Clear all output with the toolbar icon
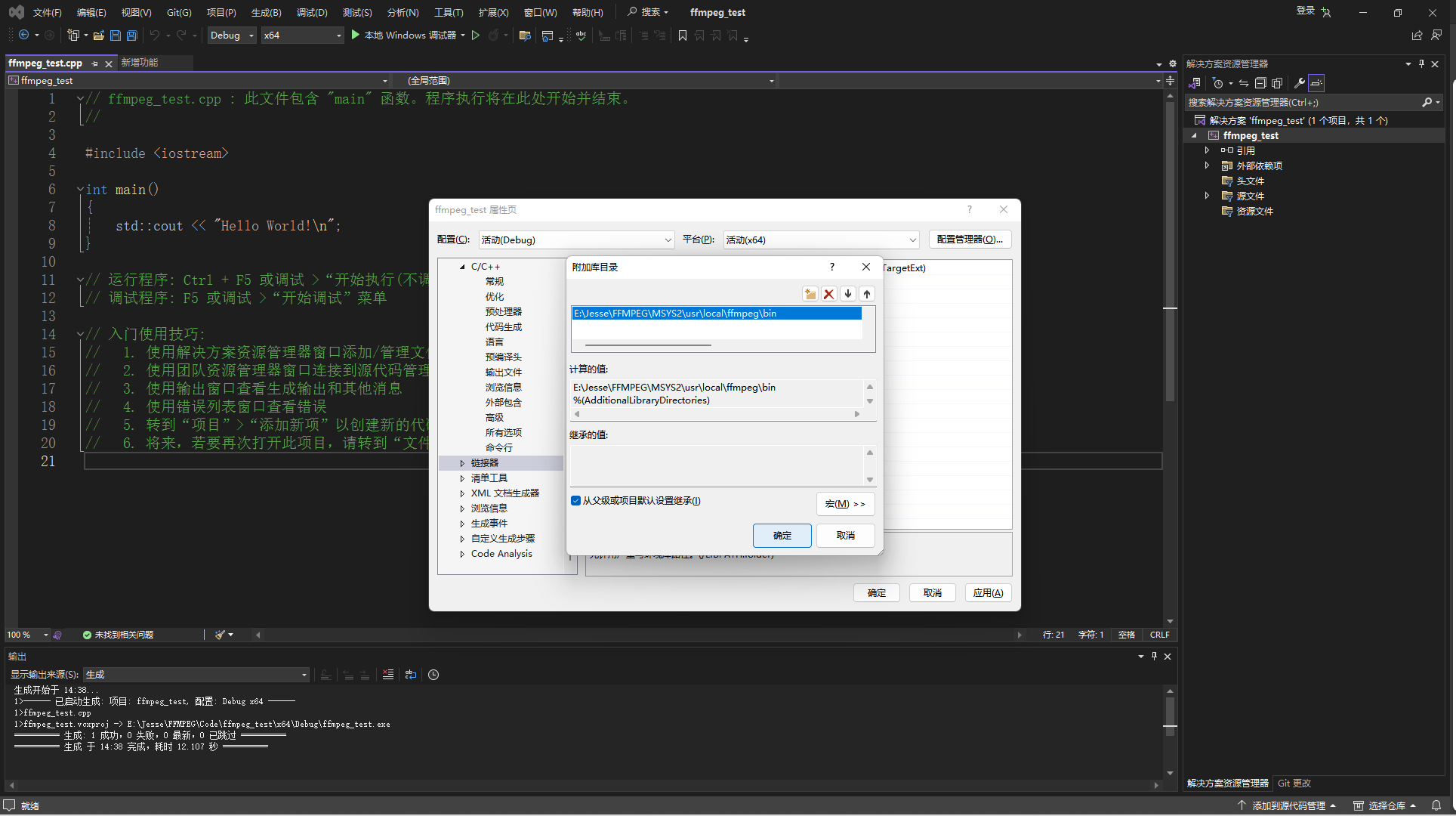The width and height of the screenshot is (1456, 816). [388, 675]
